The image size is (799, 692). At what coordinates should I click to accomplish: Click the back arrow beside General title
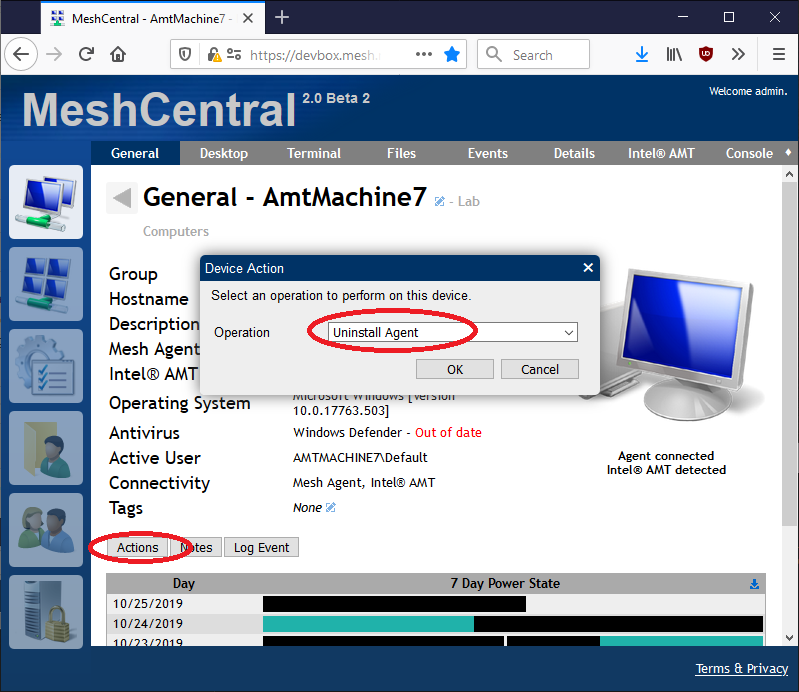(x=122, y=197)
